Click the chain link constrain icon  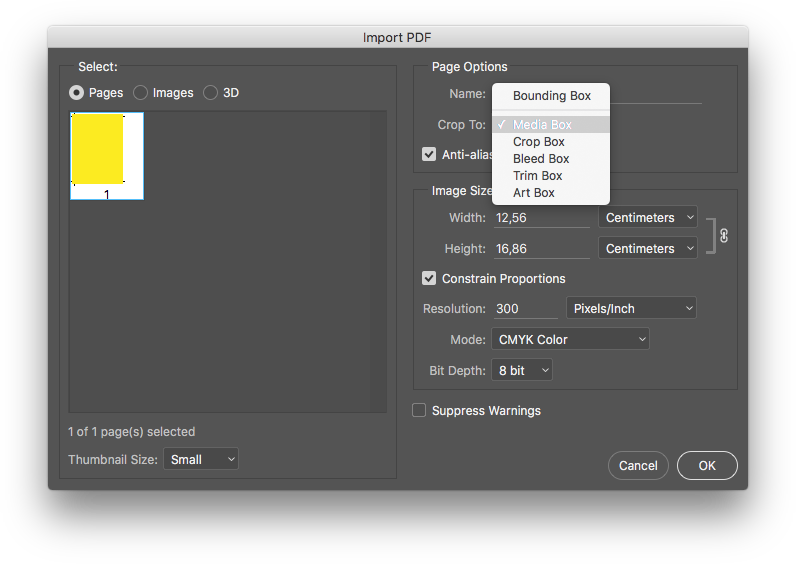point(723,236)
